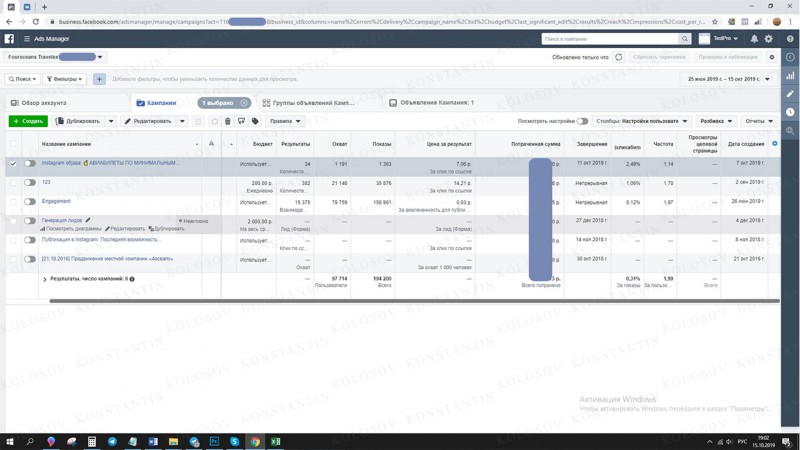Click the Редактировать toolbar button
This screenshot has height=450, width=800.
(x=148, y=121)
